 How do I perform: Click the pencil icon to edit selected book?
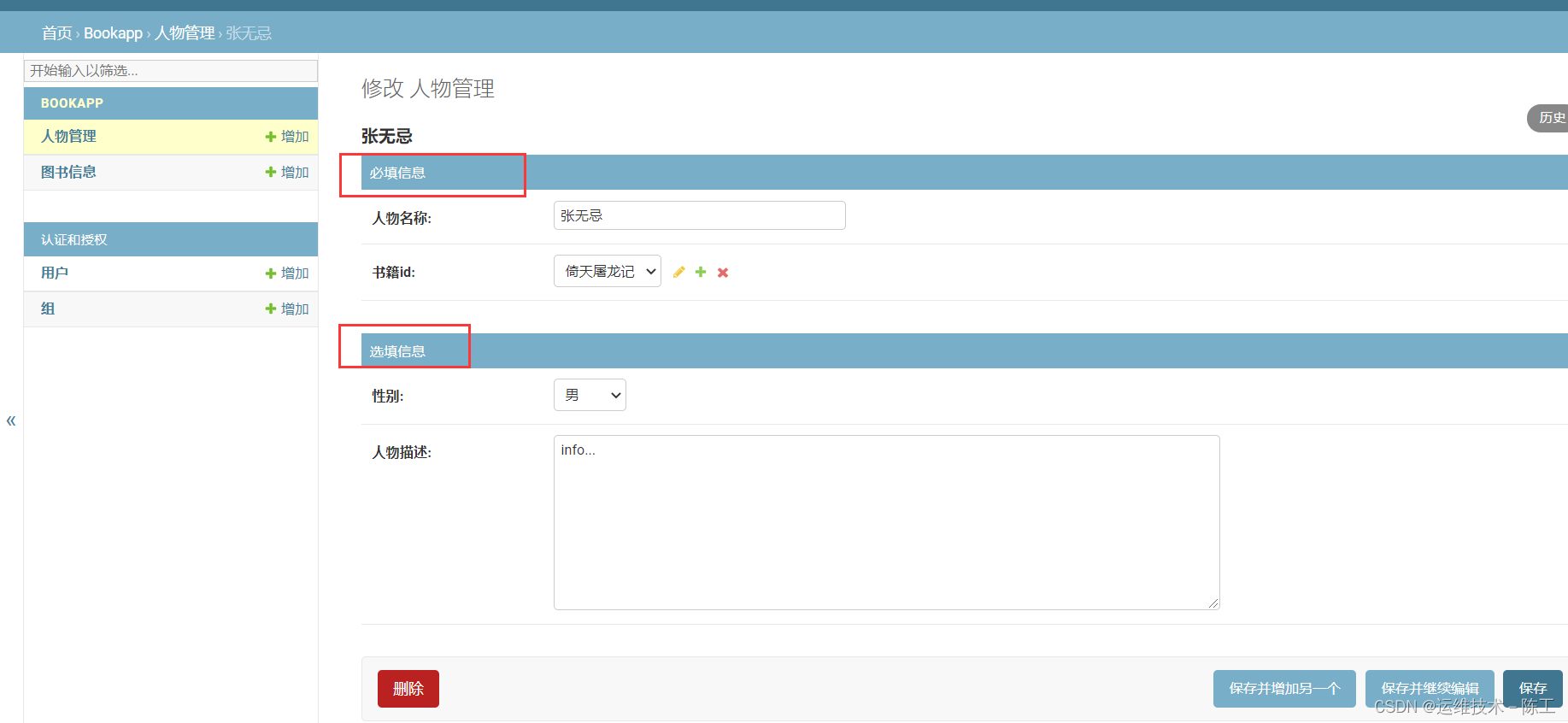pyautogui.click(x=679, y=272)
